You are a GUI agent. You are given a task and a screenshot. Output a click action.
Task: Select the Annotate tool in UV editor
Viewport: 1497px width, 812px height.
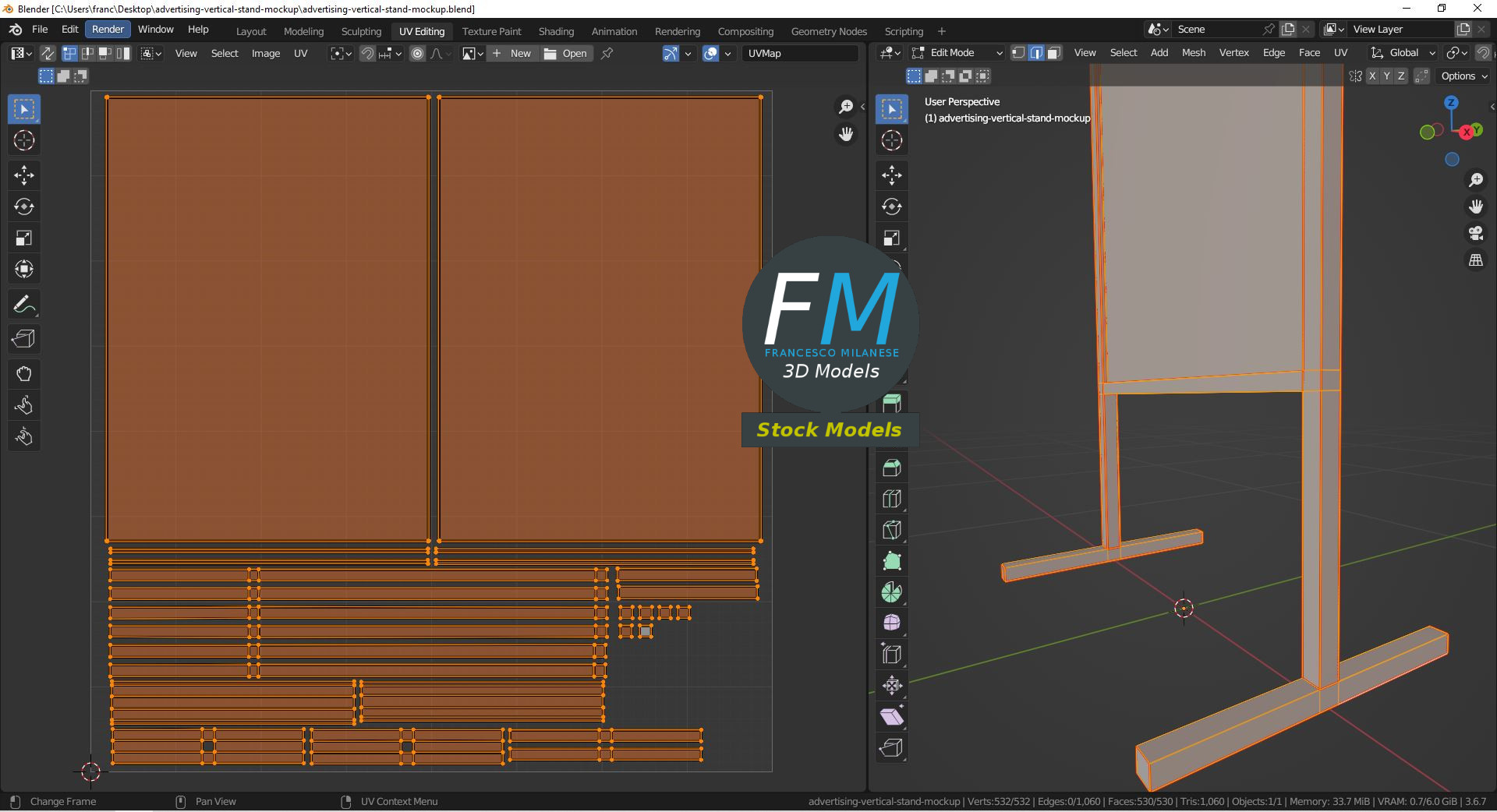24,304
